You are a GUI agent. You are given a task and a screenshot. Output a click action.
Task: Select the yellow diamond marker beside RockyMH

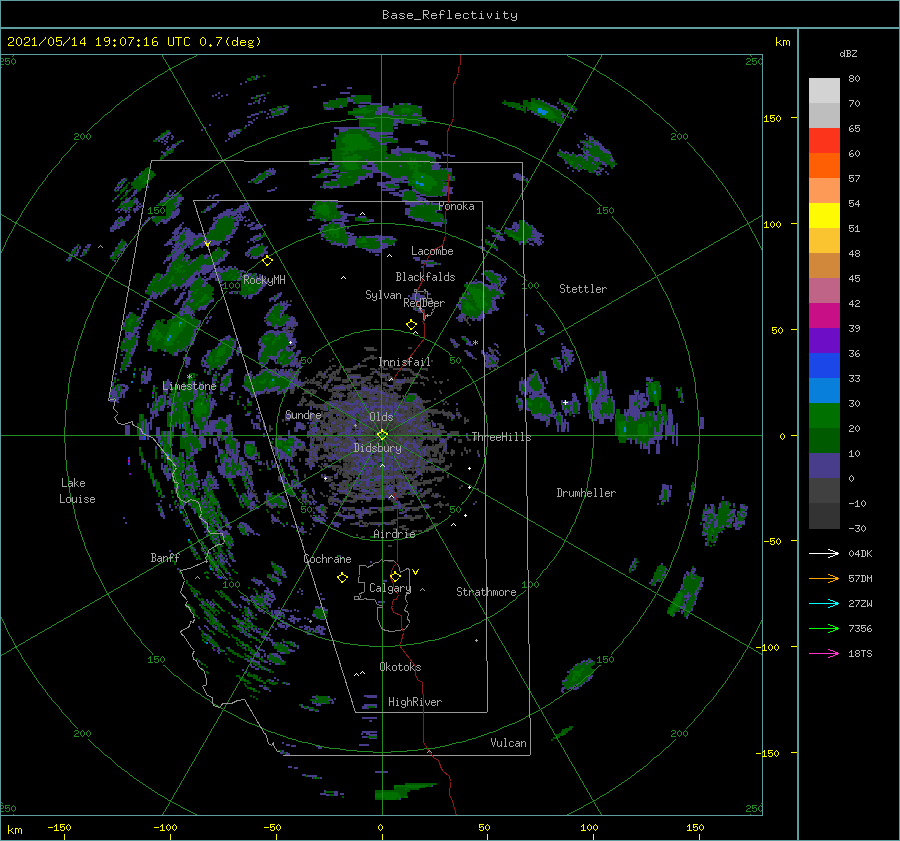click(x=267, y=261)
